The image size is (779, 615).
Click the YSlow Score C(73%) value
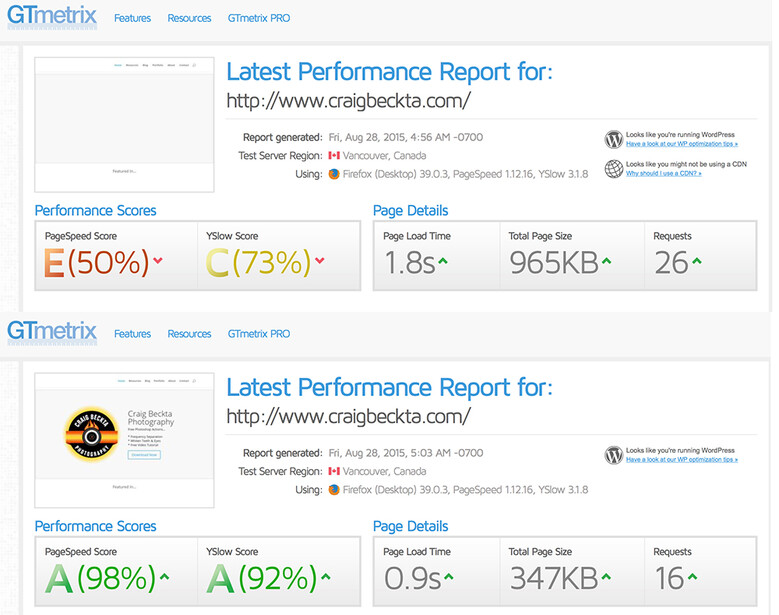(258, 262)
